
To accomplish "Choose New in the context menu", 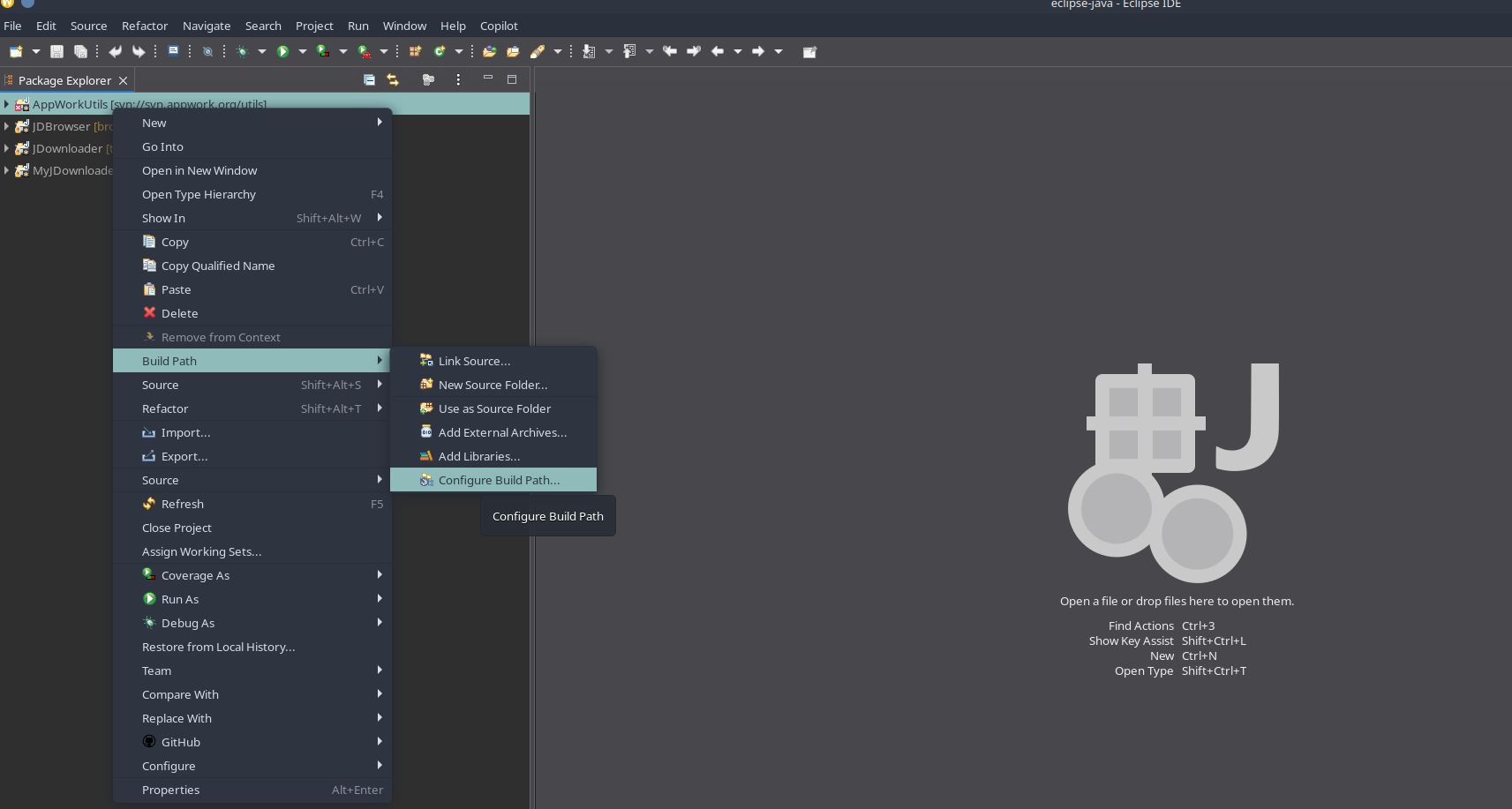I will pos(252,123).
